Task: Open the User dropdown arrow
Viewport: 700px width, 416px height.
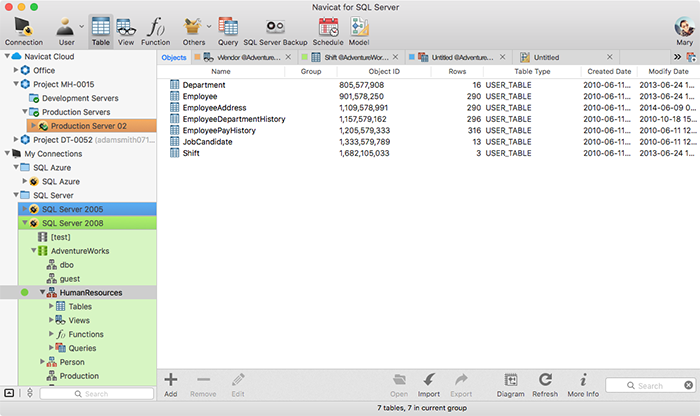Action: tap(82, 26)
